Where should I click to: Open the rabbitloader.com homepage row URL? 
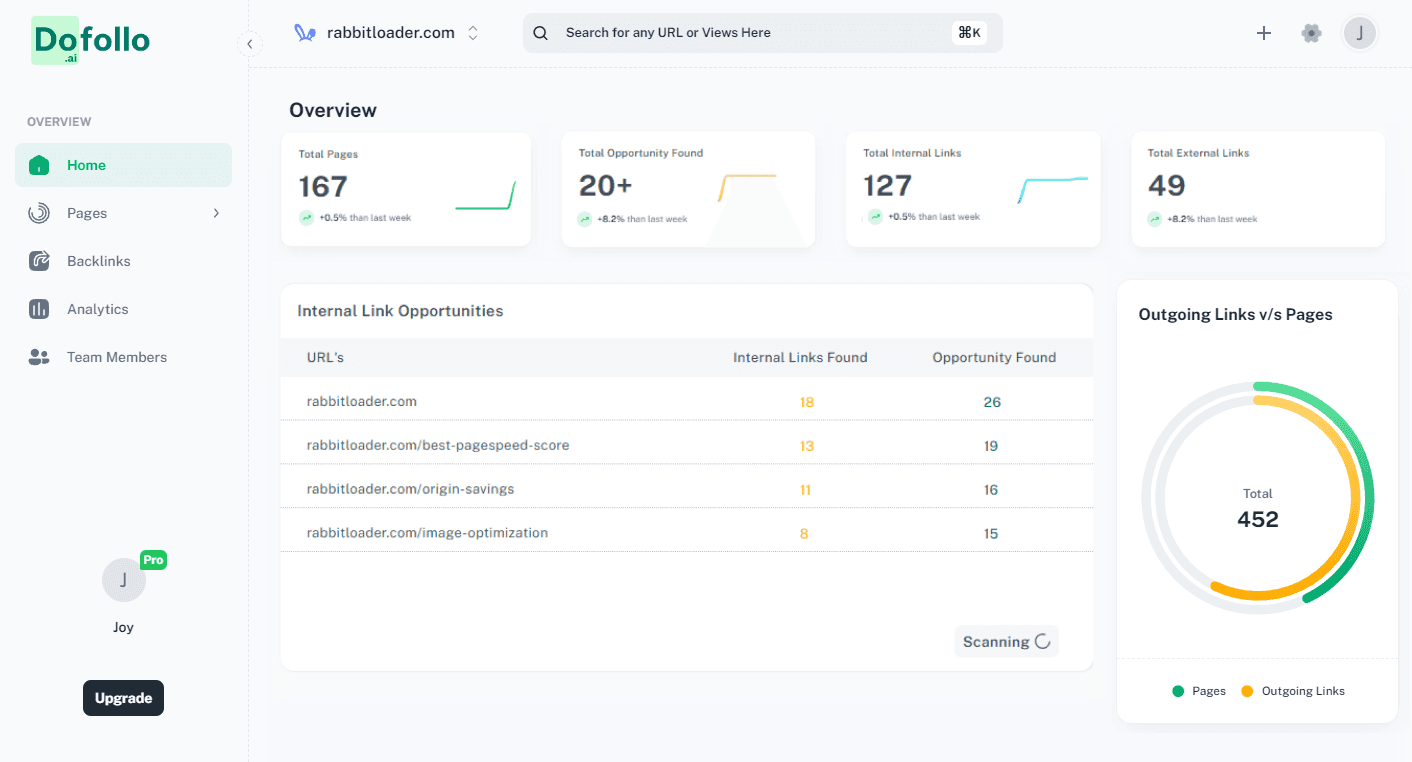tap(362, 401)
